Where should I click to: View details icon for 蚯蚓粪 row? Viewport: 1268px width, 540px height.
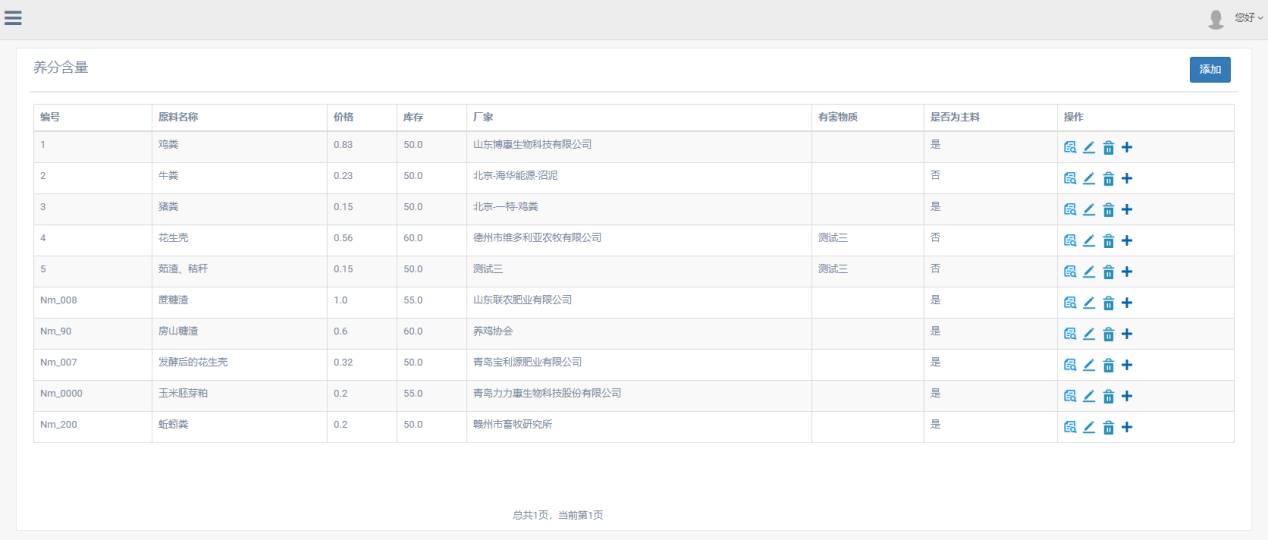pos(1070,427)
